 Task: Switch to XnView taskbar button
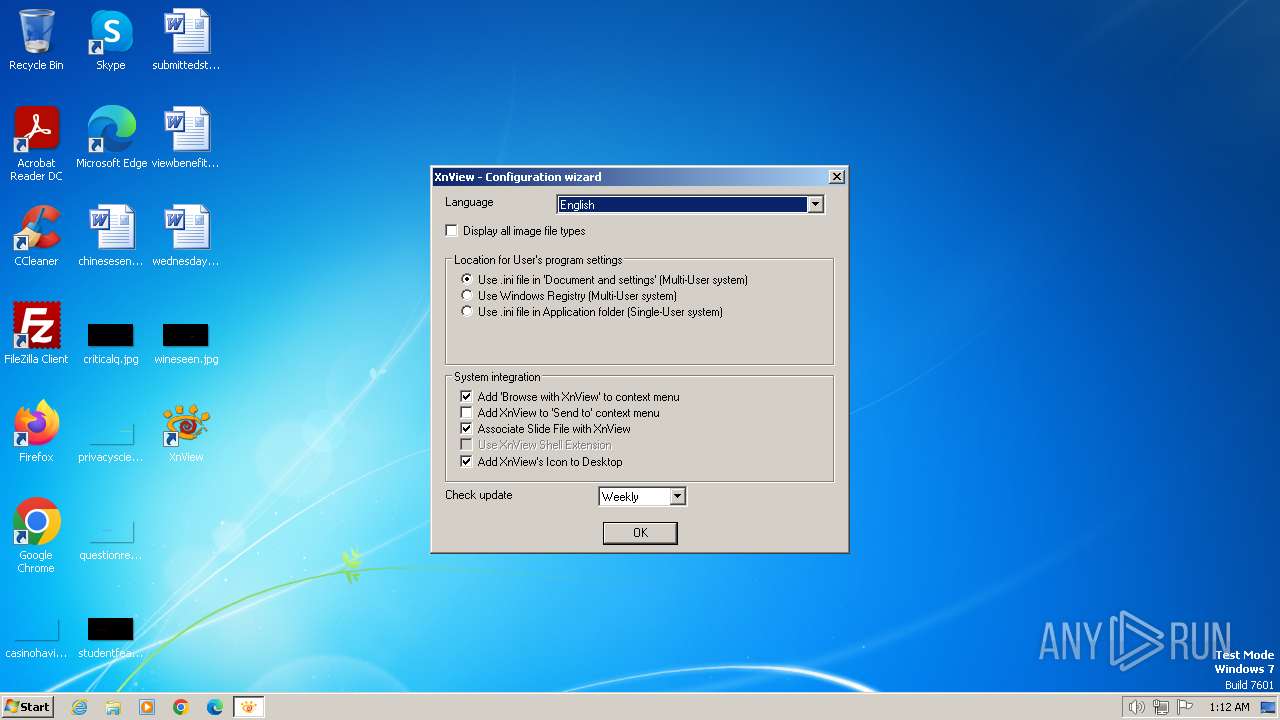(249, 707)
